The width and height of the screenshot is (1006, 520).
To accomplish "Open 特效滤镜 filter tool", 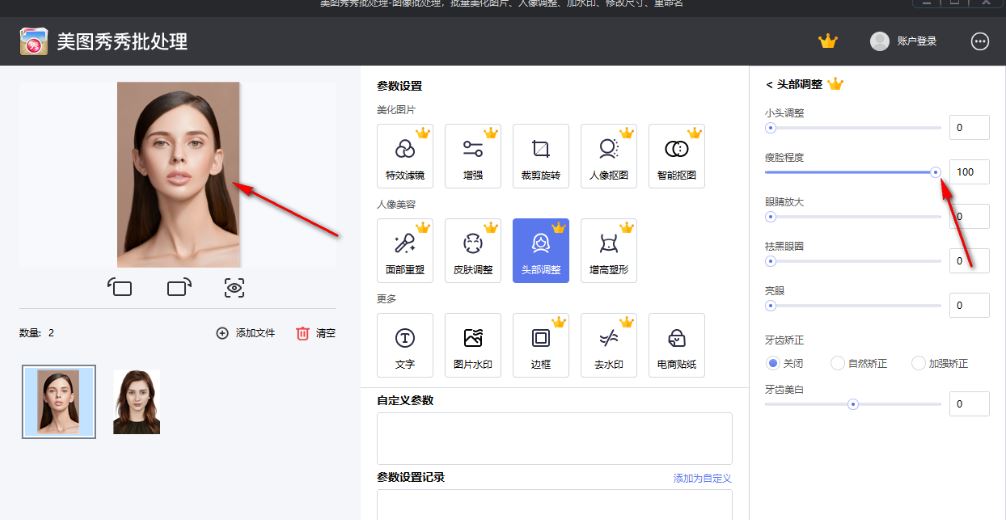I will [405, 156].
